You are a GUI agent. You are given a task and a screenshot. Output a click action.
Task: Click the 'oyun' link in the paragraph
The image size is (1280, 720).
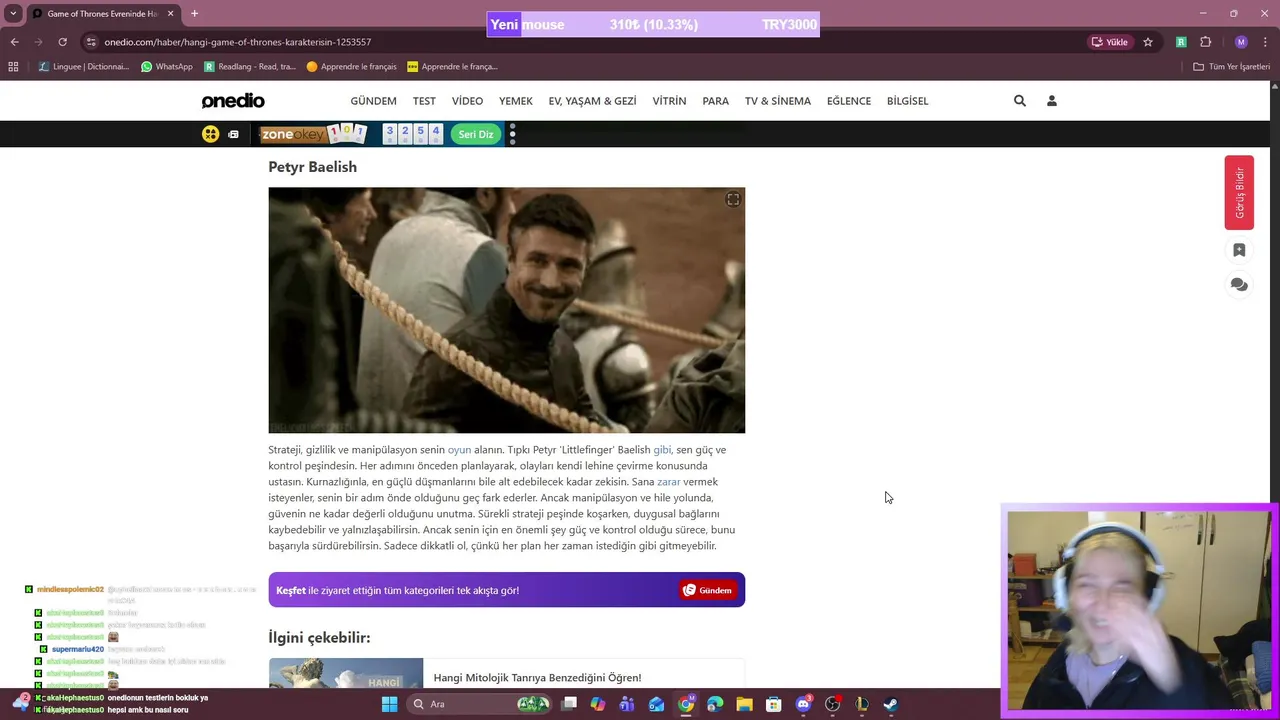(x=459, y=450)
